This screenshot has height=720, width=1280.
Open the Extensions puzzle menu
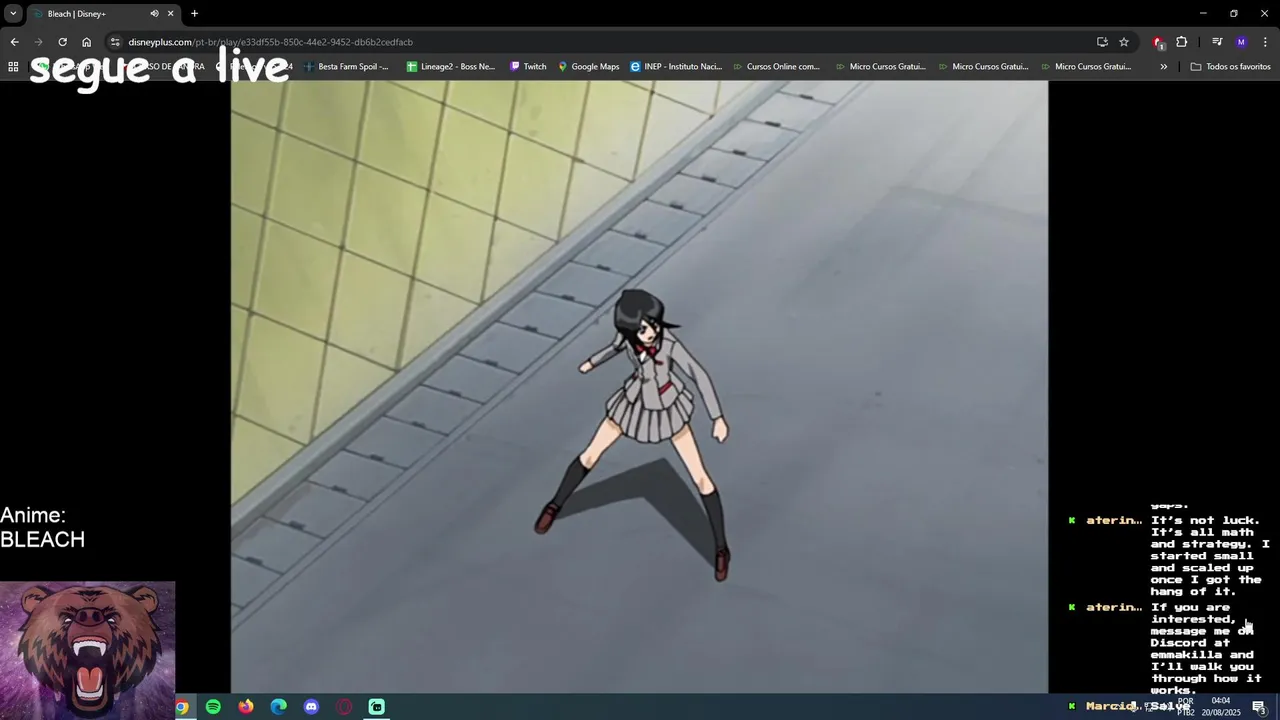pos(1182,42)
